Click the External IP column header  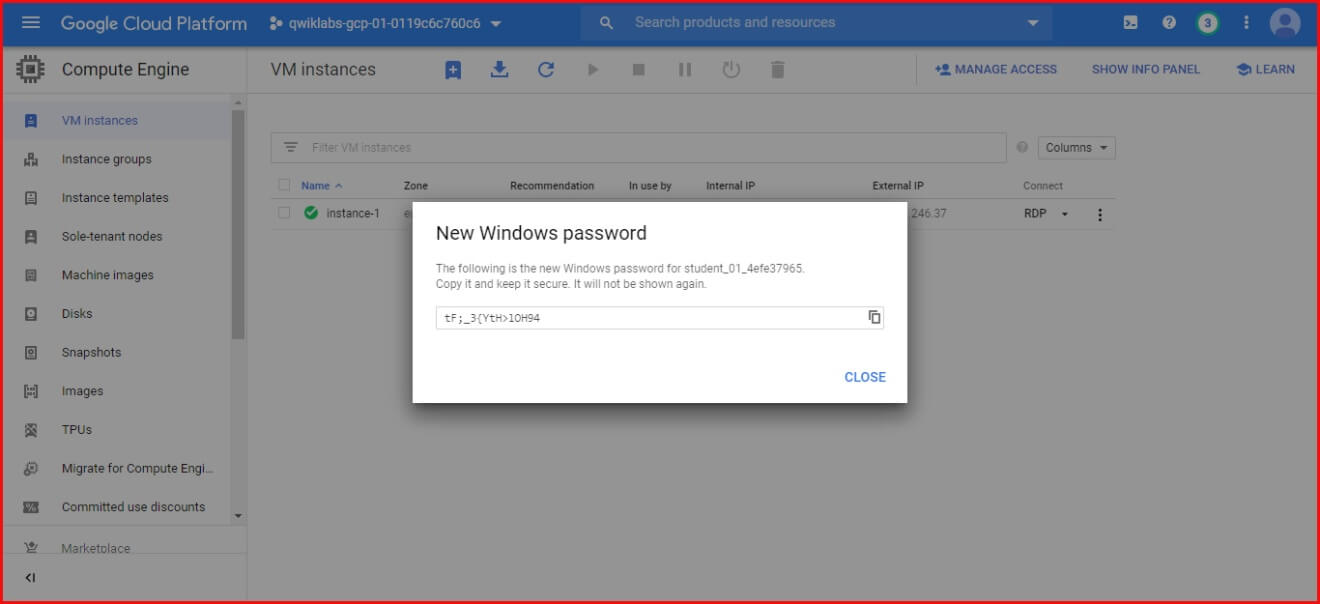(898, 186)
